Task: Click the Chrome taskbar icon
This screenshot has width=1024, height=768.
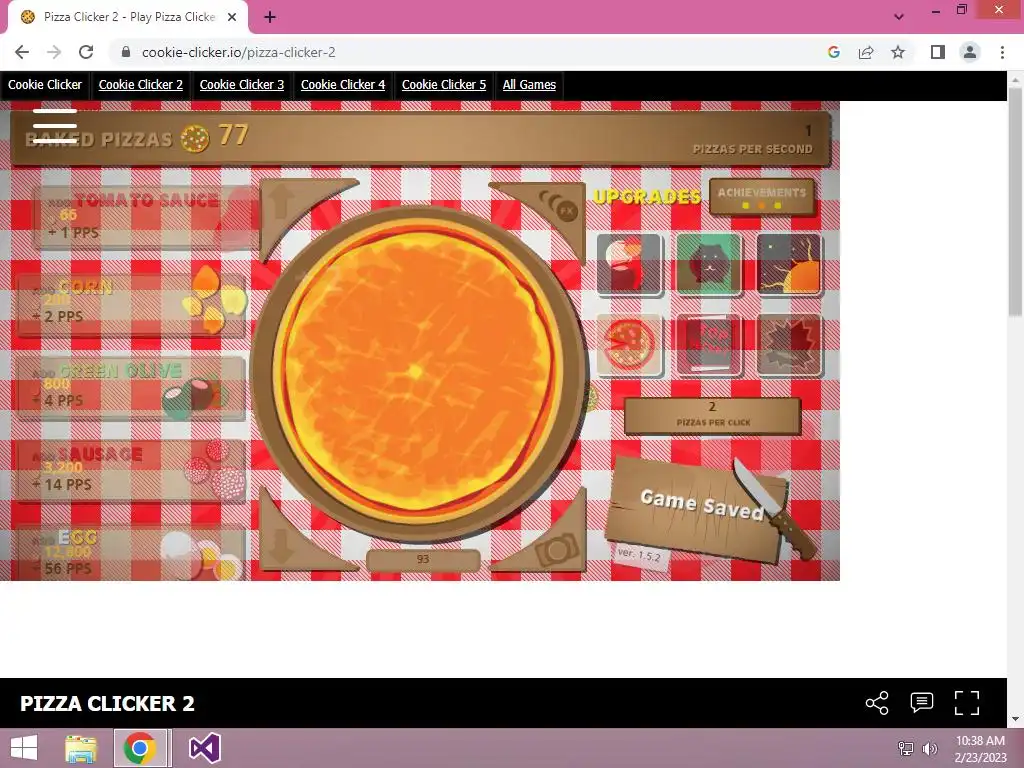Action: pos(140,748)
